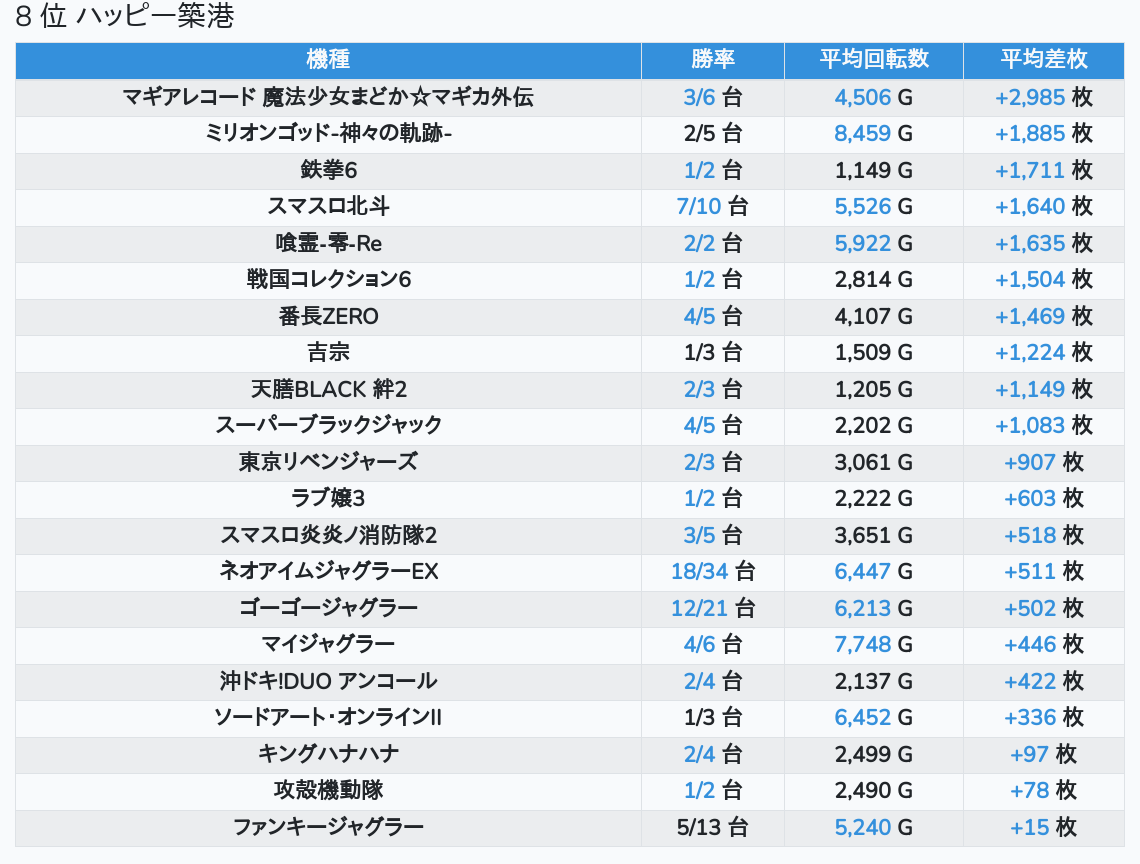The image size is (1140, 864).
Task: Click machine name ソードアート・オンラインII
Action: [x=328, y=718]
